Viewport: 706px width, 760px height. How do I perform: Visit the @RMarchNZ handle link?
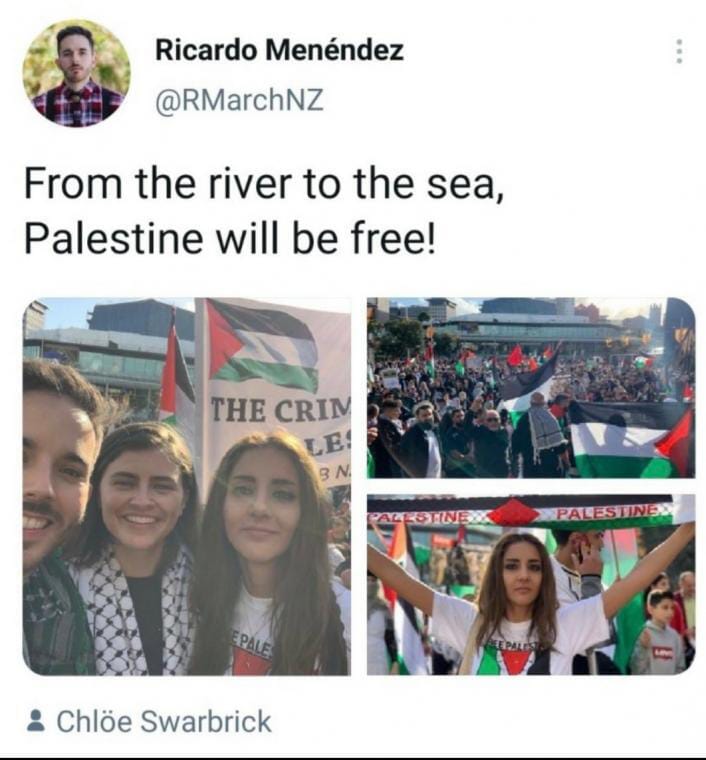[x=239, y=100]
